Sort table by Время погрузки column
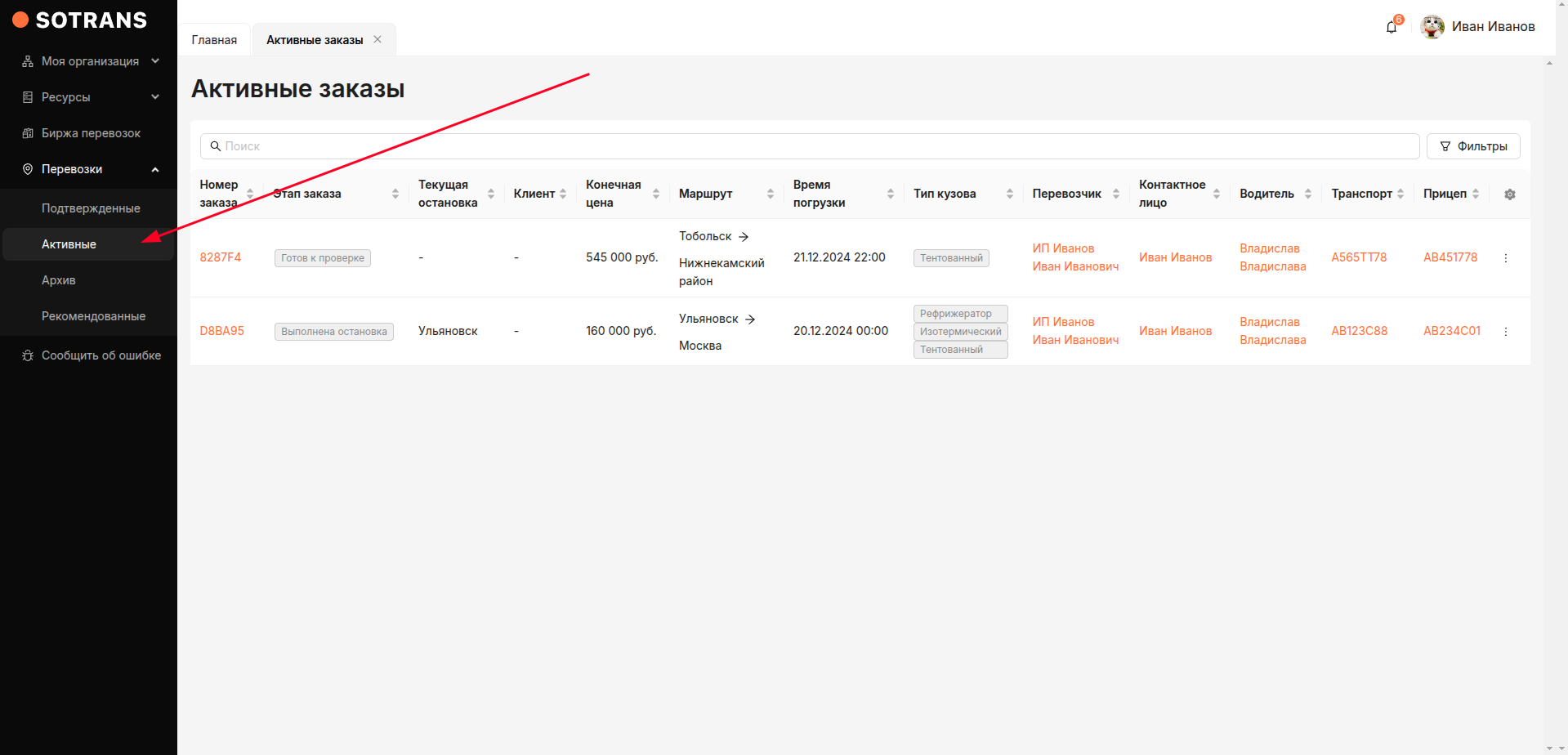1568x755 pixels. click(890, 194)
